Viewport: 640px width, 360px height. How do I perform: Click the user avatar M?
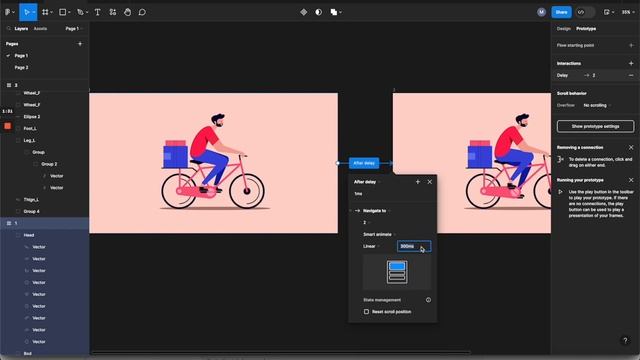541,12
